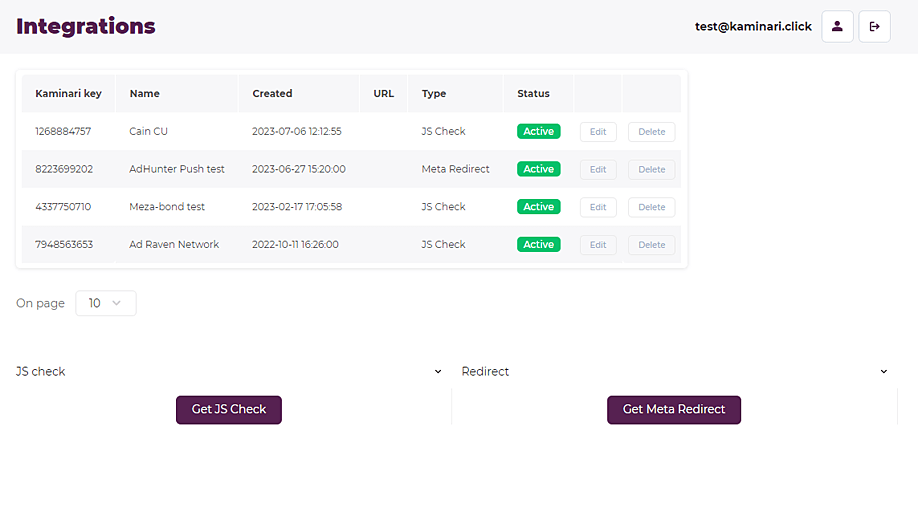Click the Created column header

[x=272, y=94]
